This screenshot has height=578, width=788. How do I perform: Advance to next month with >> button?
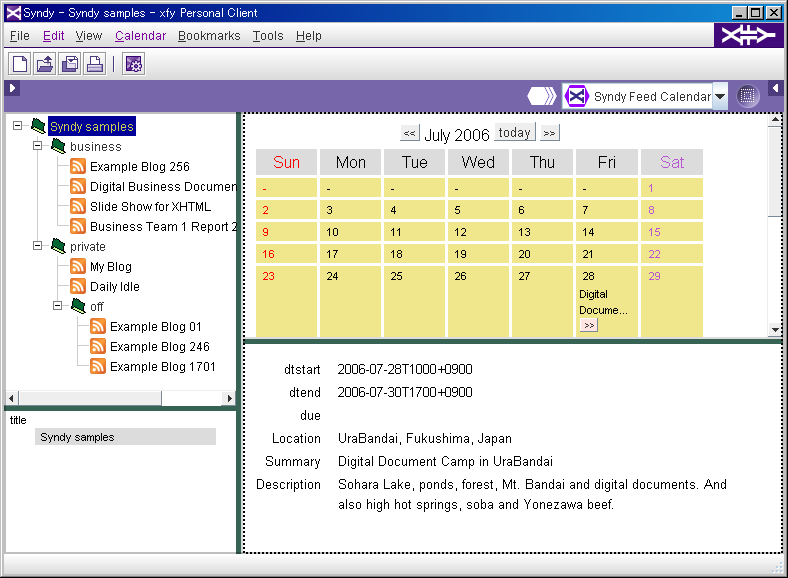(549, 134)
